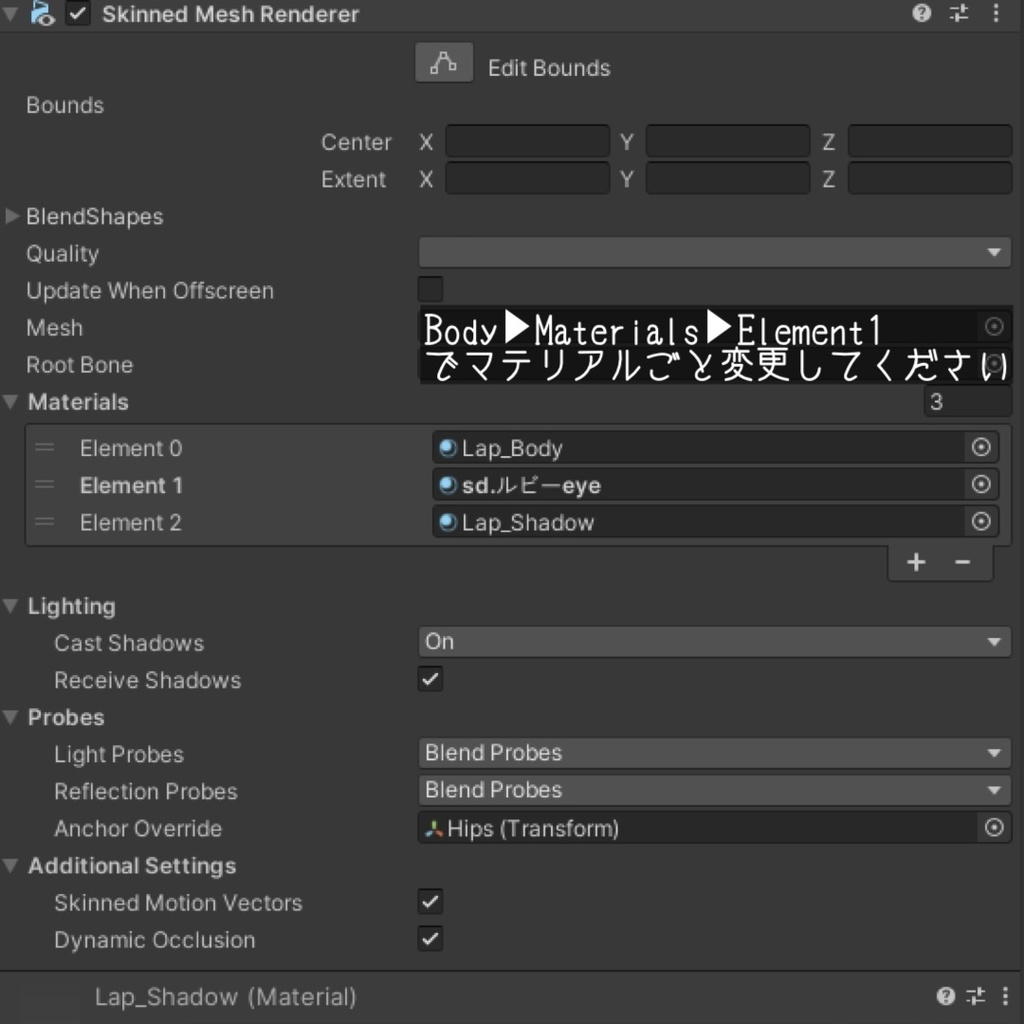Image resolution: width=1024 pixels, height=1024 pixels.
Task: Collapse the Skinned Mesh Renderer component
Action: click(10, 14)
